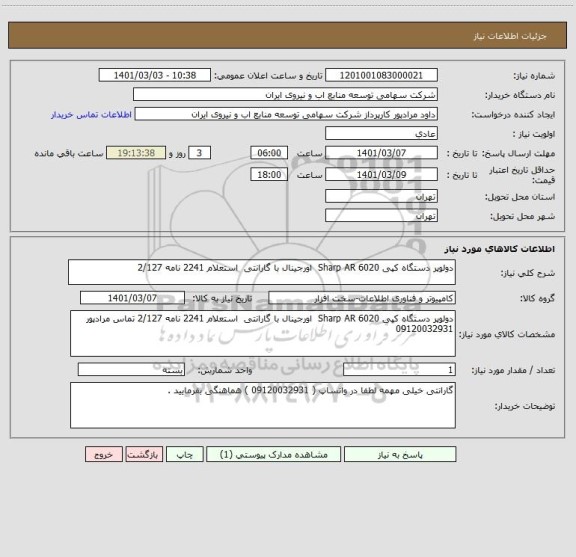Viewport: 576px width, 557px height.
Task: Click the quantity field showing 1
Action: pyautogui.click(x=399, y=369)
